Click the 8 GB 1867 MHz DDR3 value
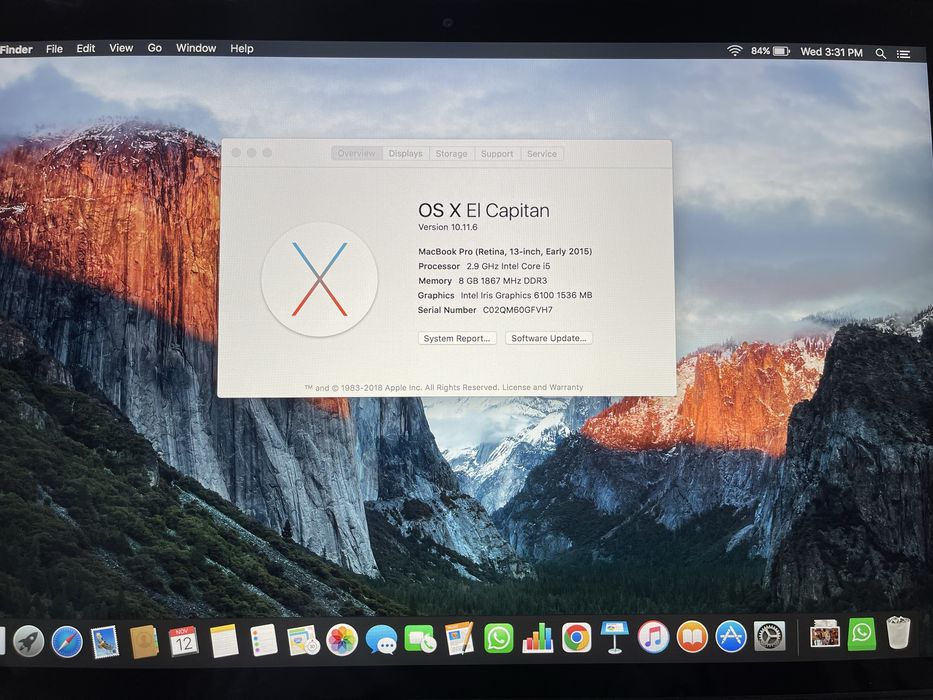The width and height of the screenshot is (933, 700). point(502,280)
